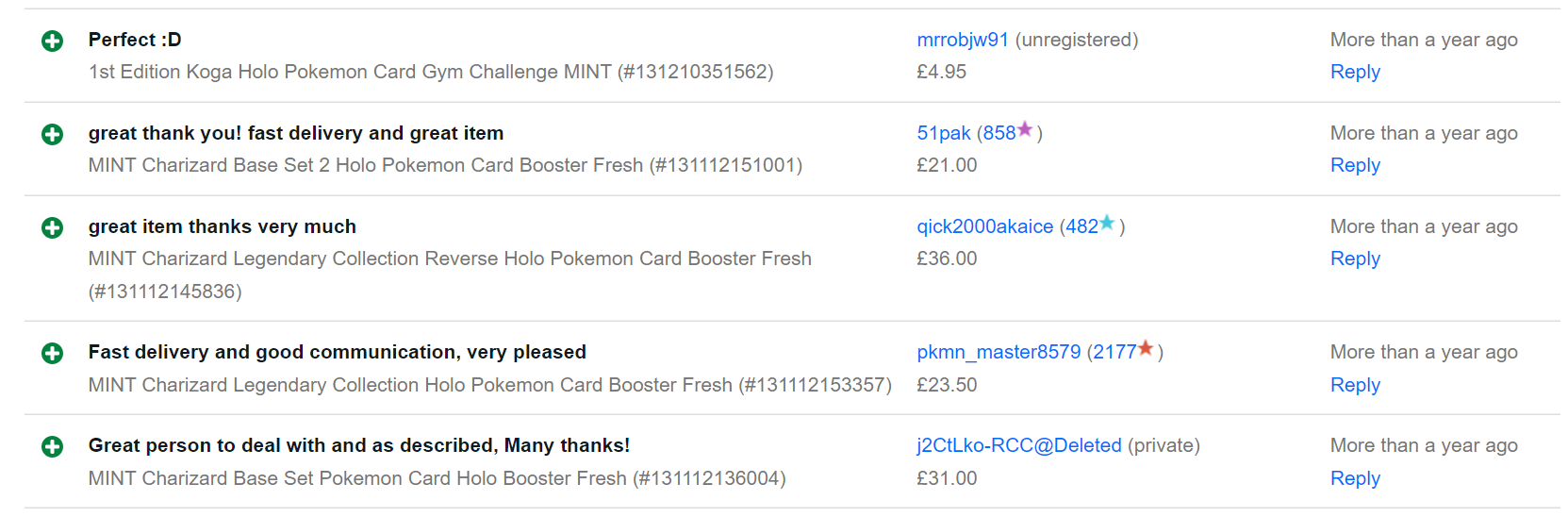Click the purple star next to 51pak's score
1568x517 pixels.
point(1025,129)
